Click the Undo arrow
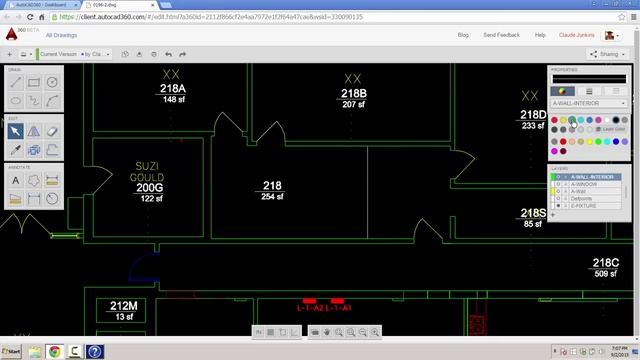The height and width of the screenshot is (360, 640). pos(169,54)
